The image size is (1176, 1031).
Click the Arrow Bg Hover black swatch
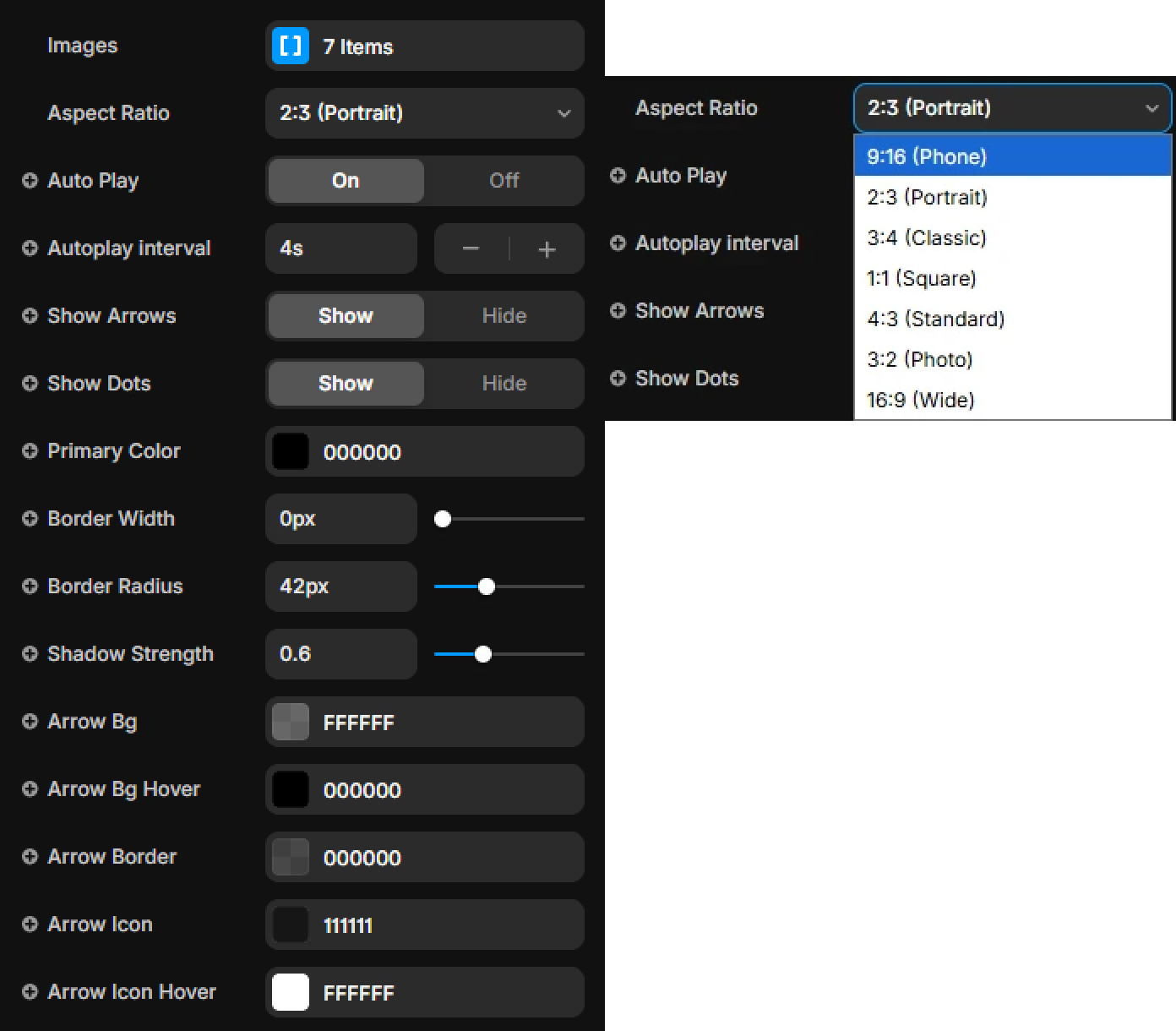pyautogui.click(x=291, y=789)
